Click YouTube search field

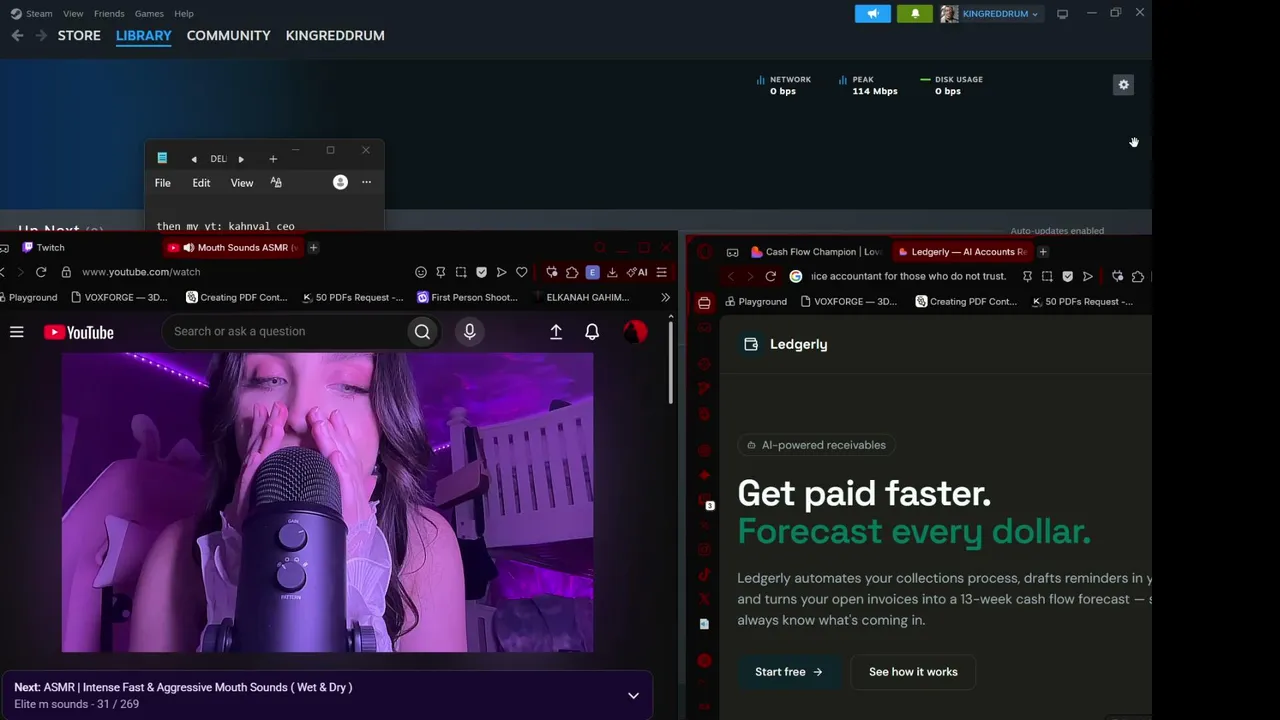click(285, 331)
